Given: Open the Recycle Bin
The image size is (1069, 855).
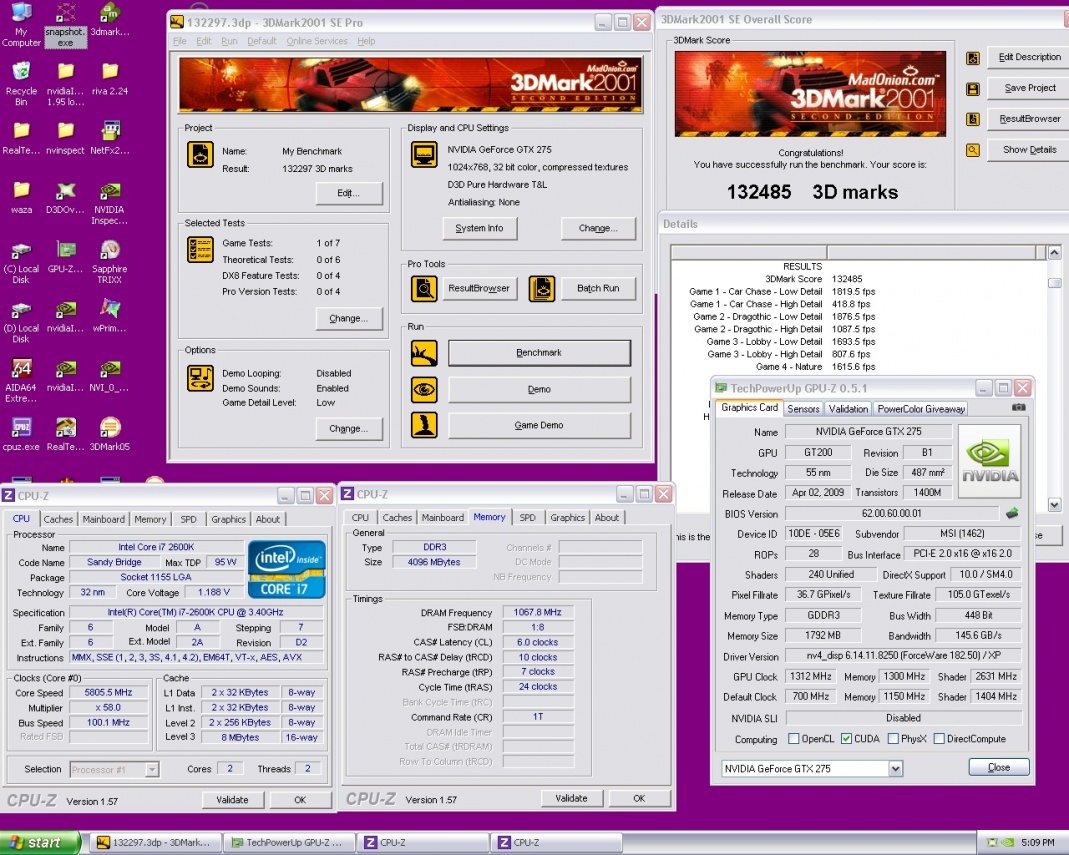Looking at the screenshot, I should pyautogui.click(x=21, y=72).
